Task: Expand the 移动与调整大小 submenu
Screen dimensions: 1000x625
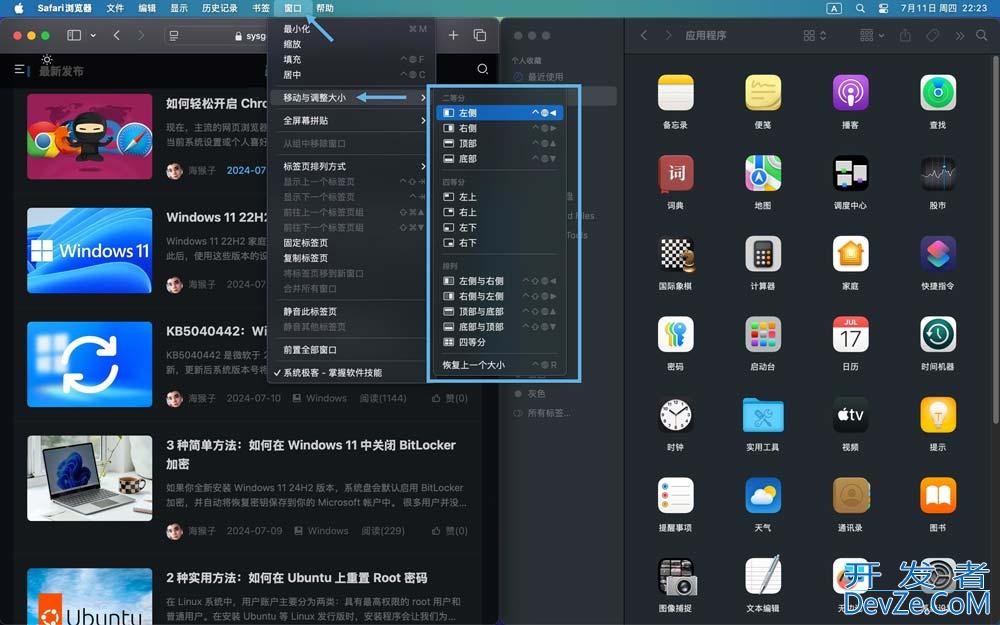Action: (351, 98)
